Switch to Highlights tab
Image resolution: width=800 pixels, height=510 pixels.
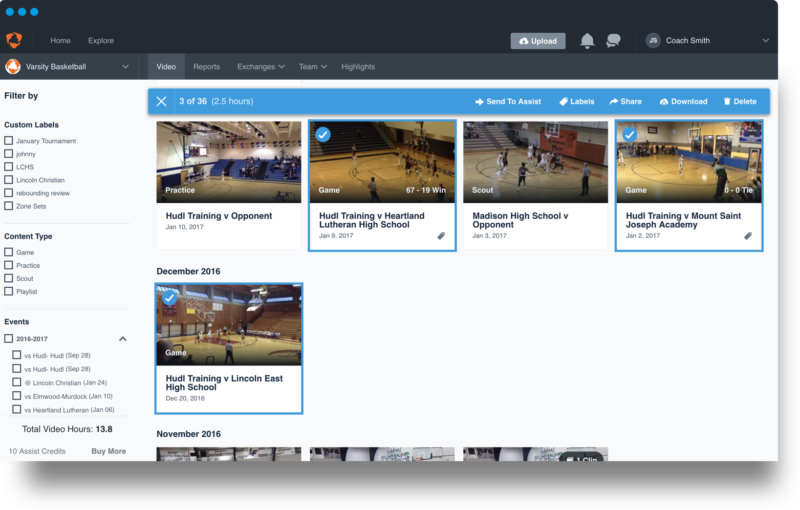coord(358,67)
